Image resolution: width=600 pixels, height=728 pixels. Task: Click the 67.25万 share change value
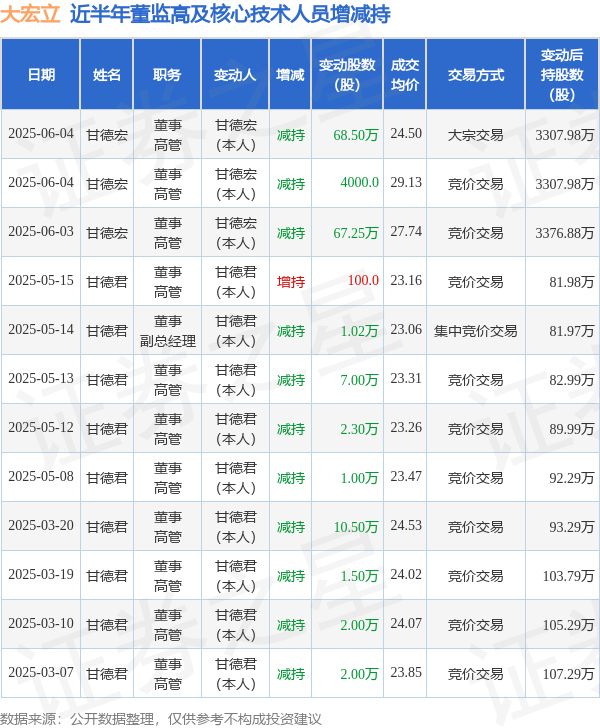click(356, 233)
